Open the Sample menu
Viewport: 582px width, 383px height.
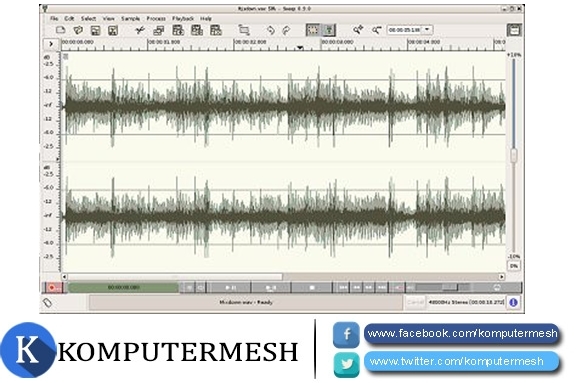point(130,18)
